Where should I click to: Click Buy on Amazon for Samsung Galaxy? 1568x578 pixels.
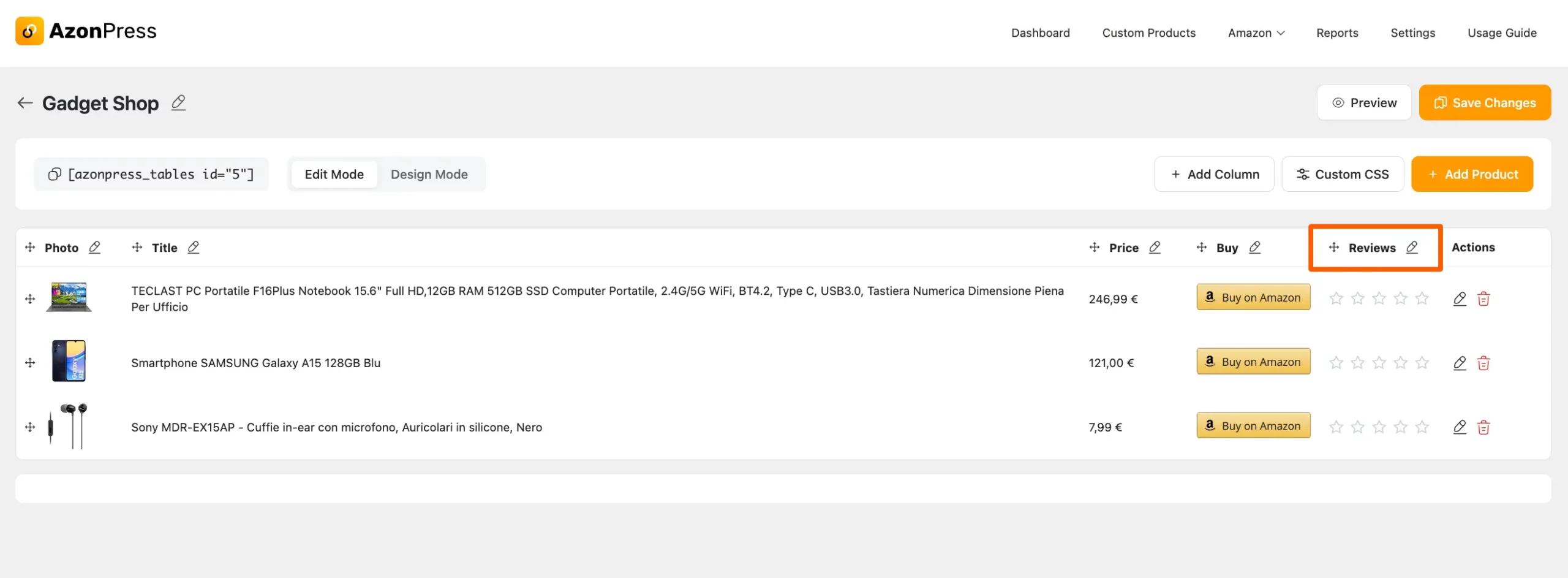[x=1253, y=362]
